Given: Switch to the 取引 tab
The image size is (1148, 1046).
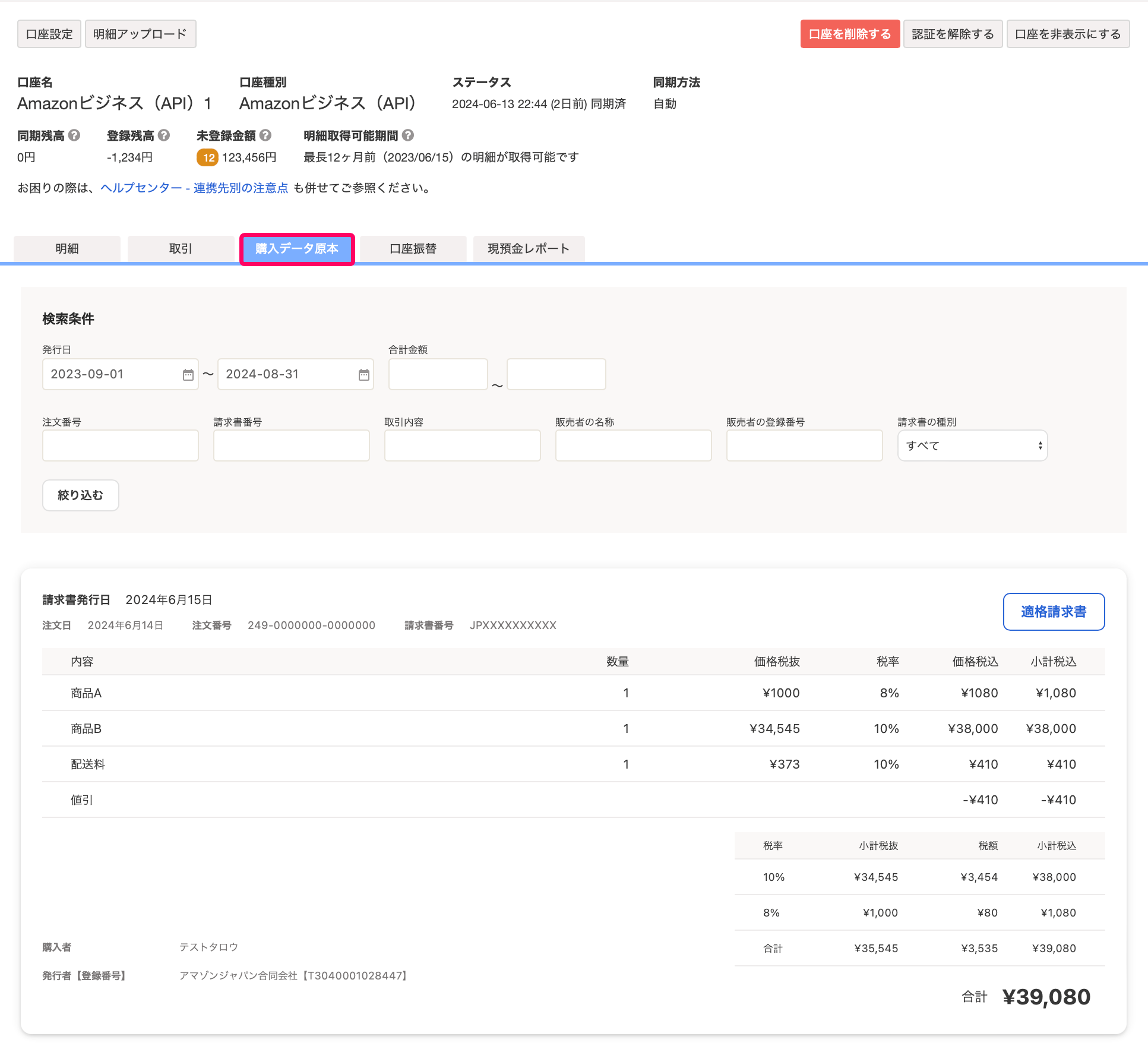Looking at the screenshot, I should click(181, 249).
